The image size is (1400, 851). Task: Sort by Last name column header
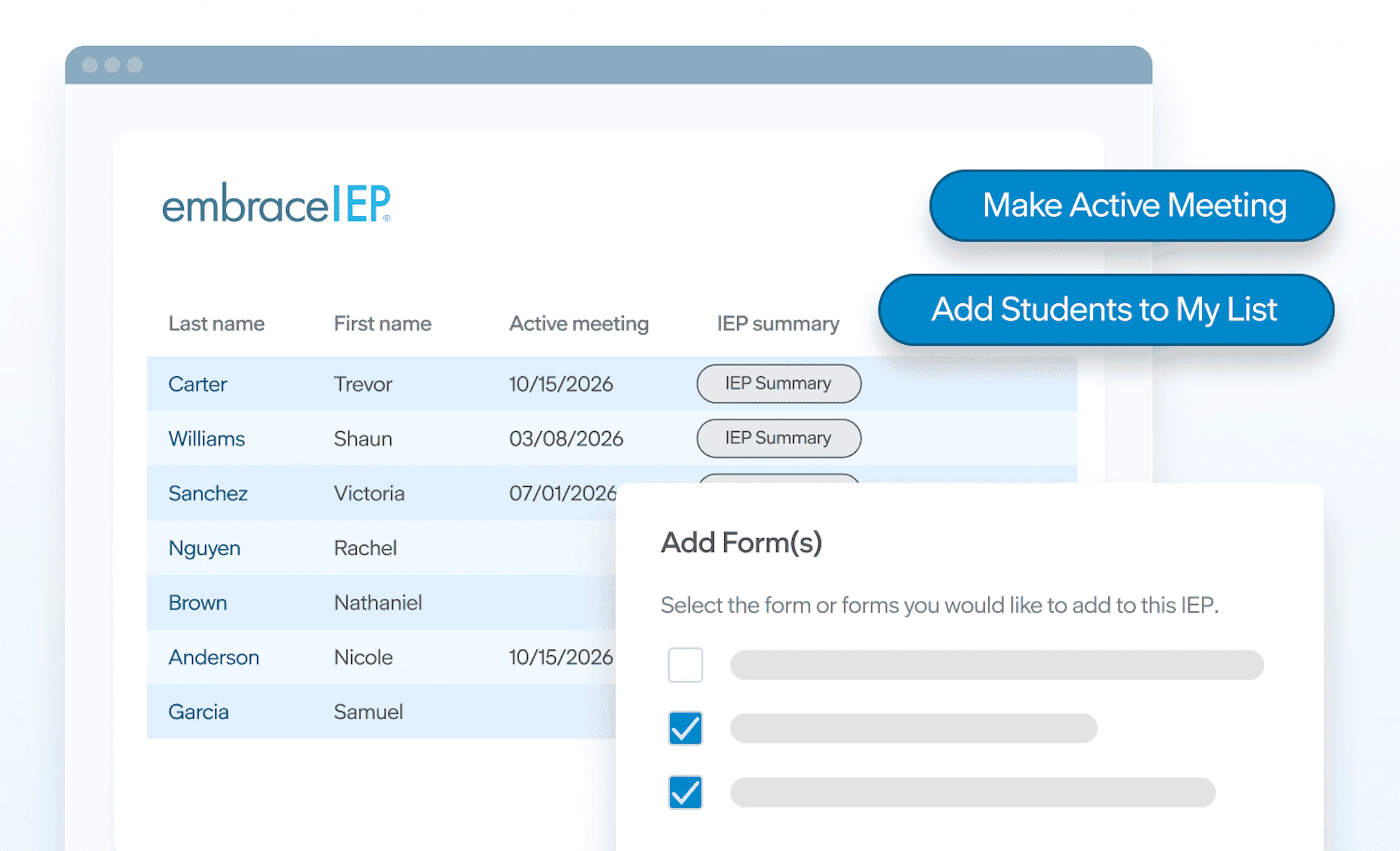(x=217, y=323)
